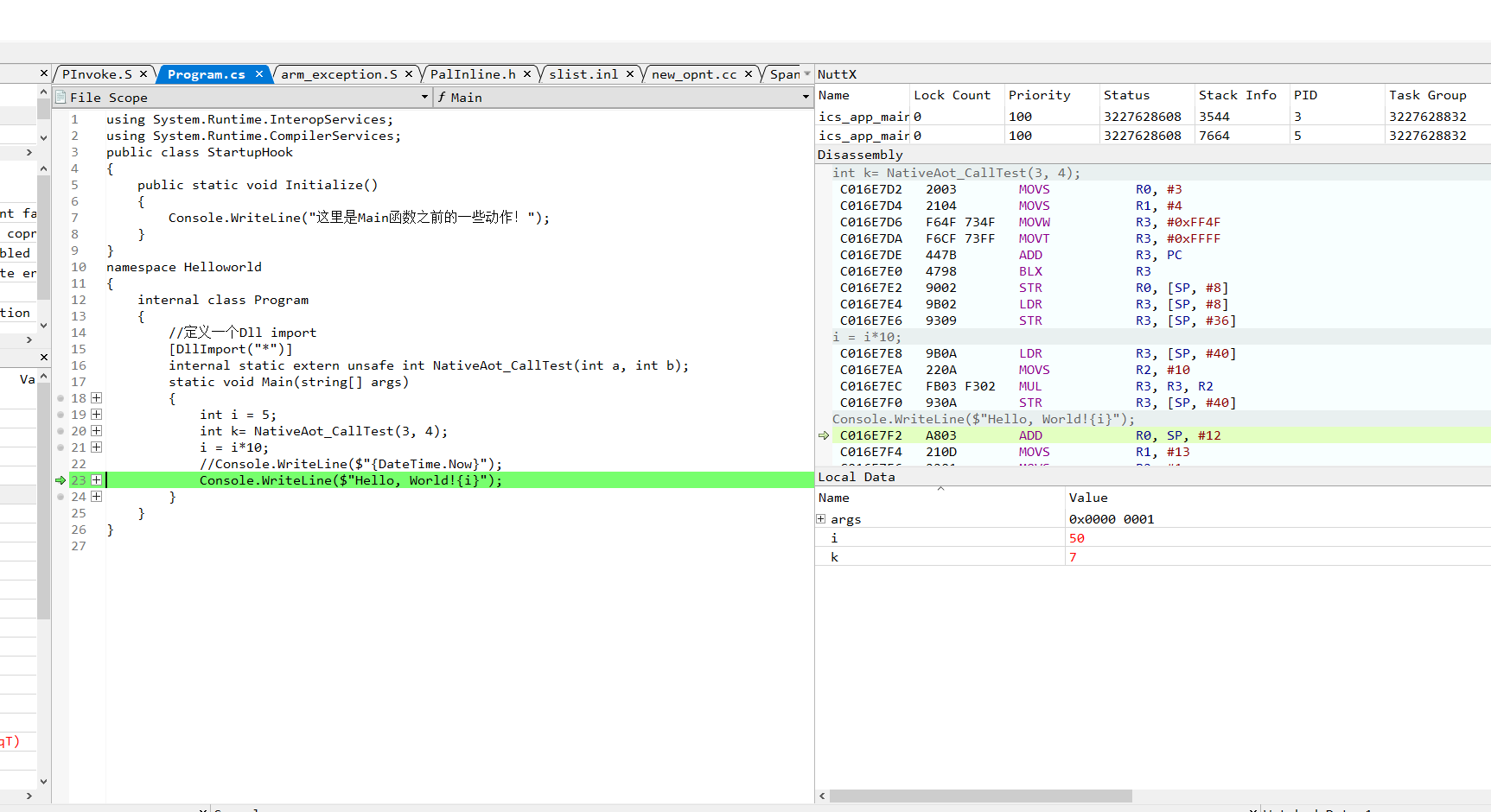Close the Program.cs editor tab

258,74
